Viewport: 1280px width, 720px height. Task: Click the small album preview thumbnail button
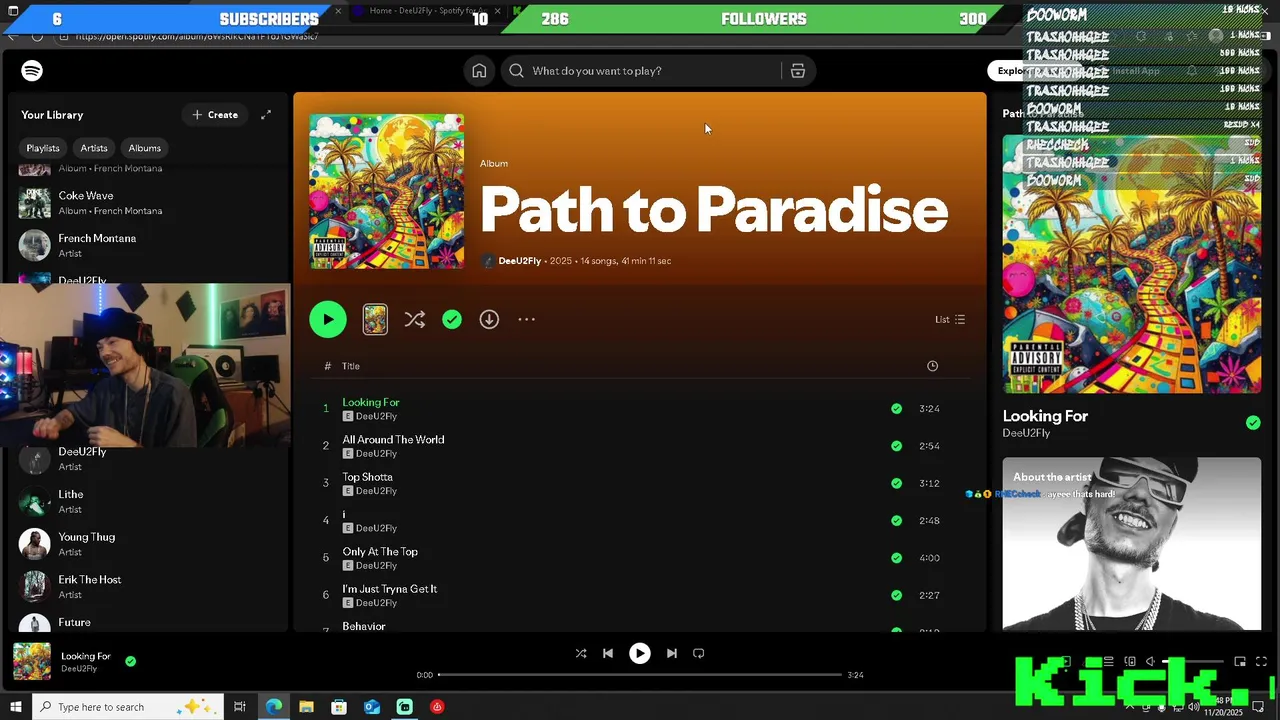pyautogui.click(x=375, y=320)
